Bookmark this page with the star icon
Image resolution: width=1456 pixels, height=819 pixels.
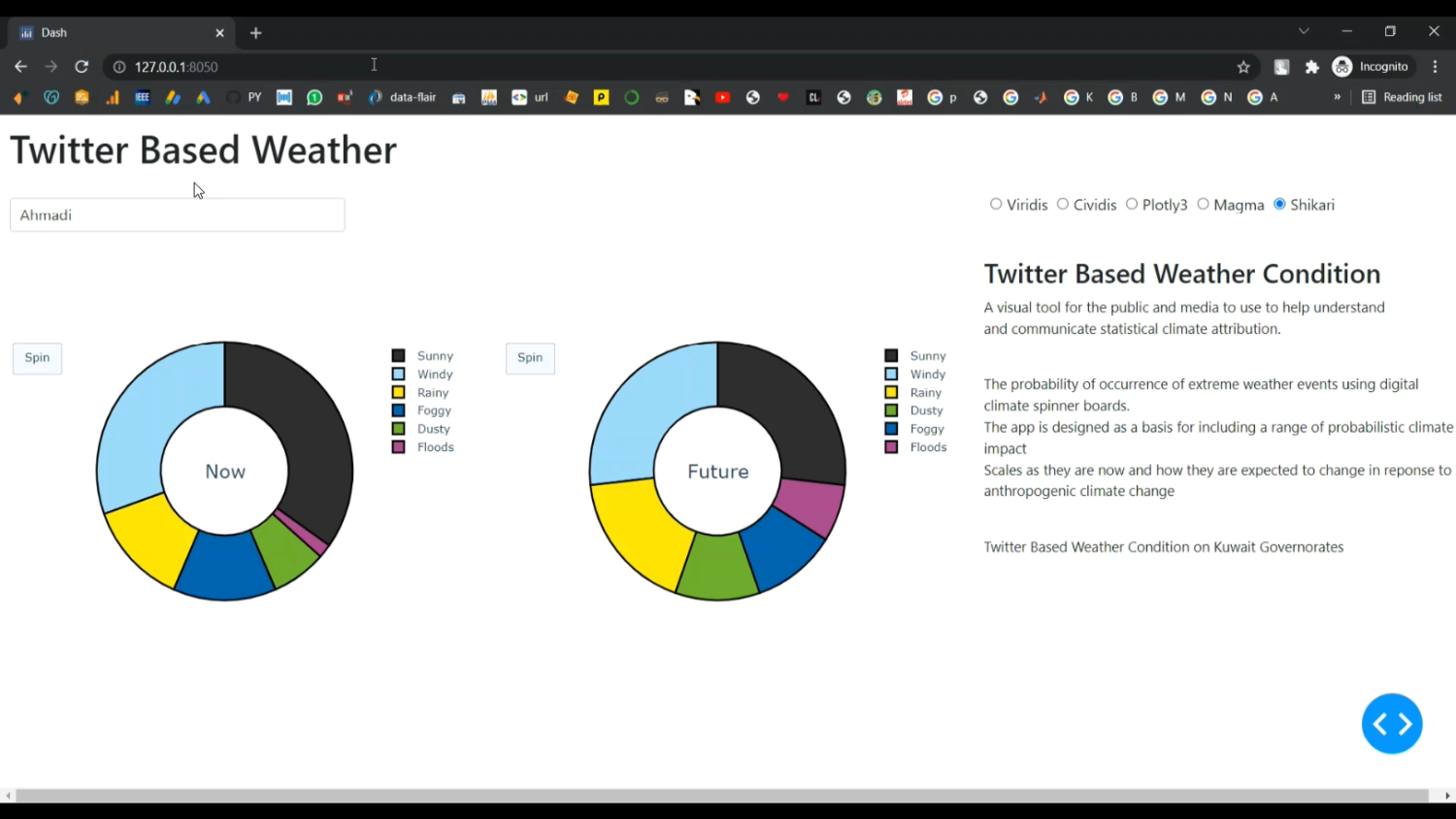(x=1243, y=67)
